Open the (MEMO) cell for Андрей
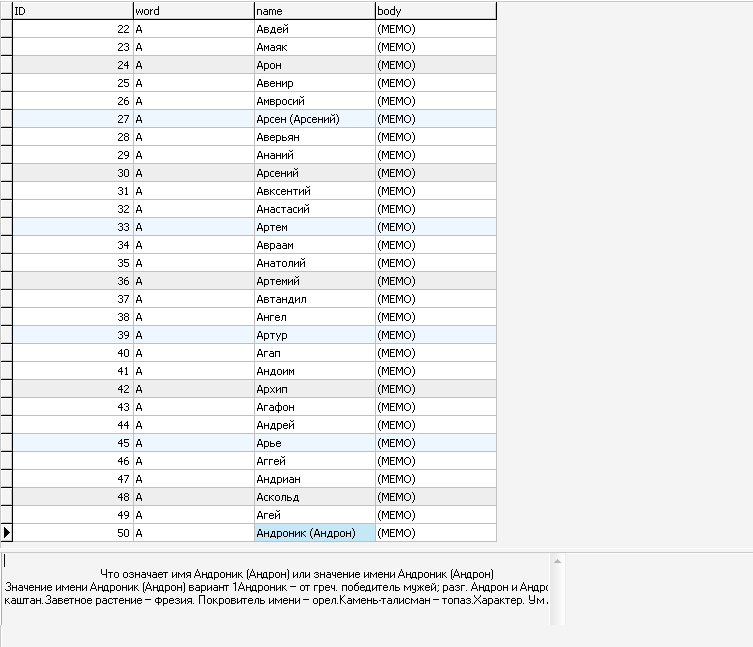 click(x=435, y=425)
